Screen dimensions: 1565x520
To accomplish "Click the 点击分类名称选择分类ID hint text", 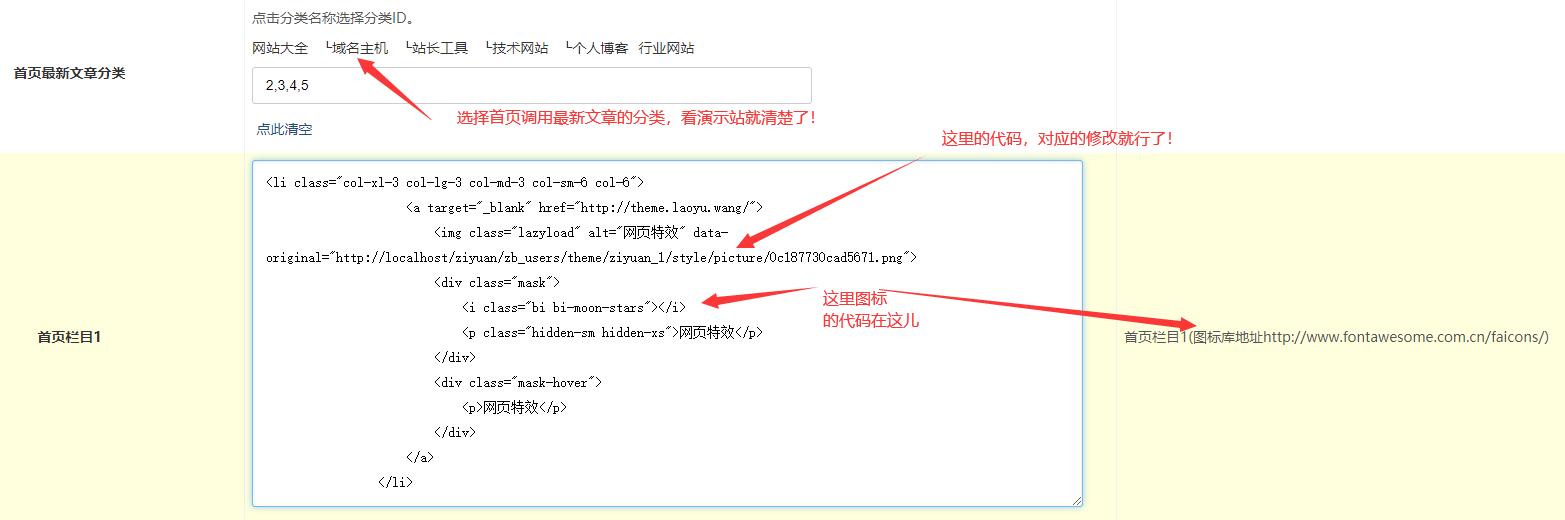I will click(333, 17).
